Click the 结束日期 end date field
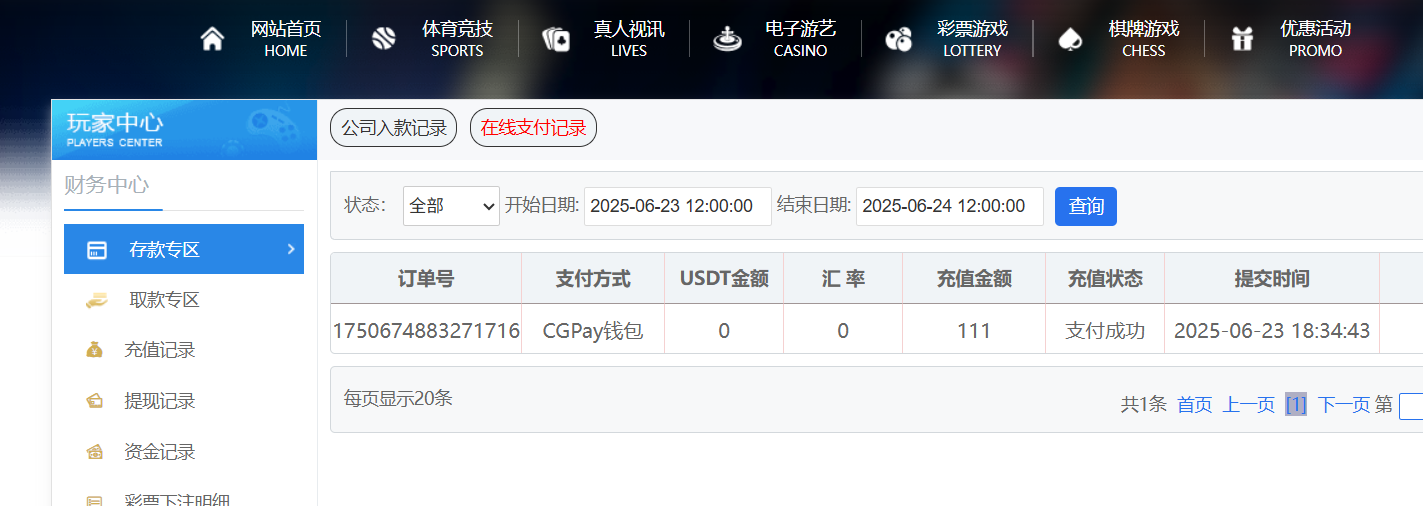 [949, 206]
